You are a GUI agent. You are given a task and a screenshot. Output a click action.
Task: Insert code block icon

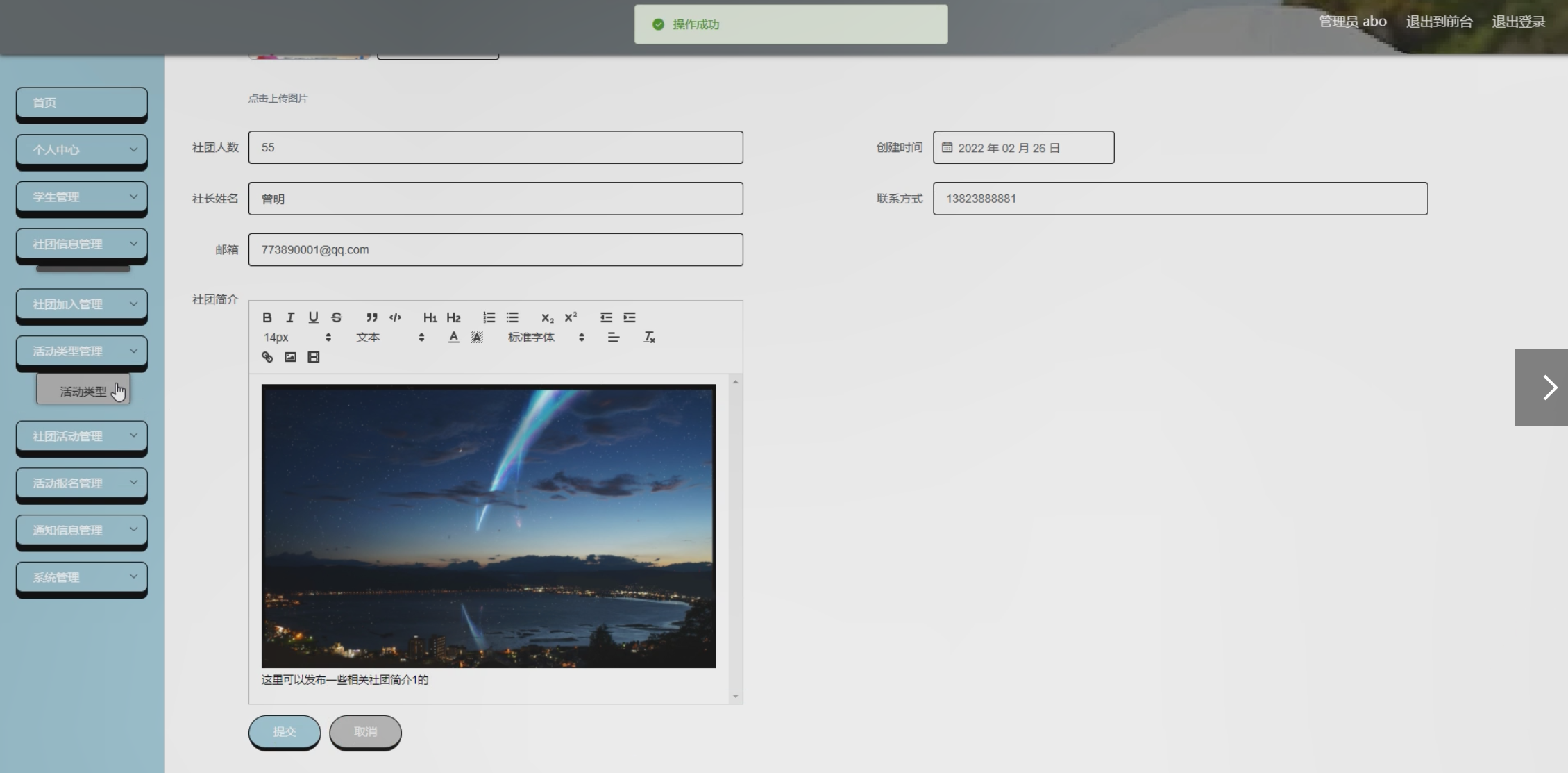[x=395, y=317]
